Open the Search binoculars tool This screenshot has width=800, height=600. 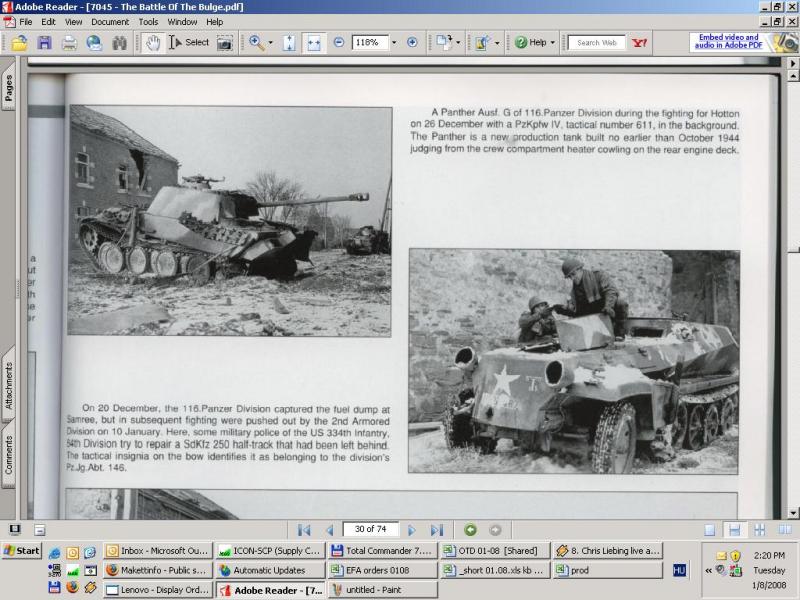click(x=120, y=43)
